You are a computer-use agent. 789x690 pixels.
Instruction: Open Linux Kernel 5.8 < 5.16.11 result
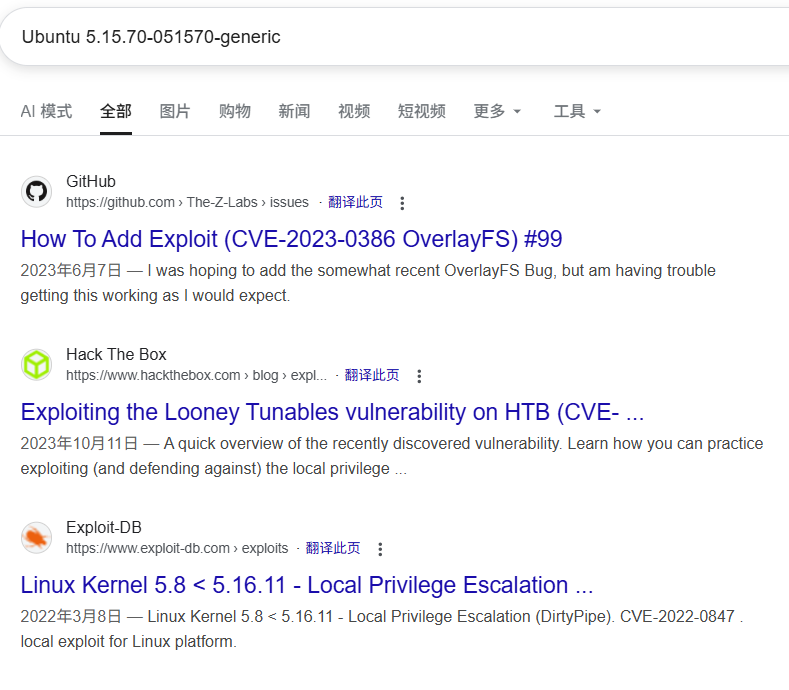pyautogui.click(x=307, y=585)
